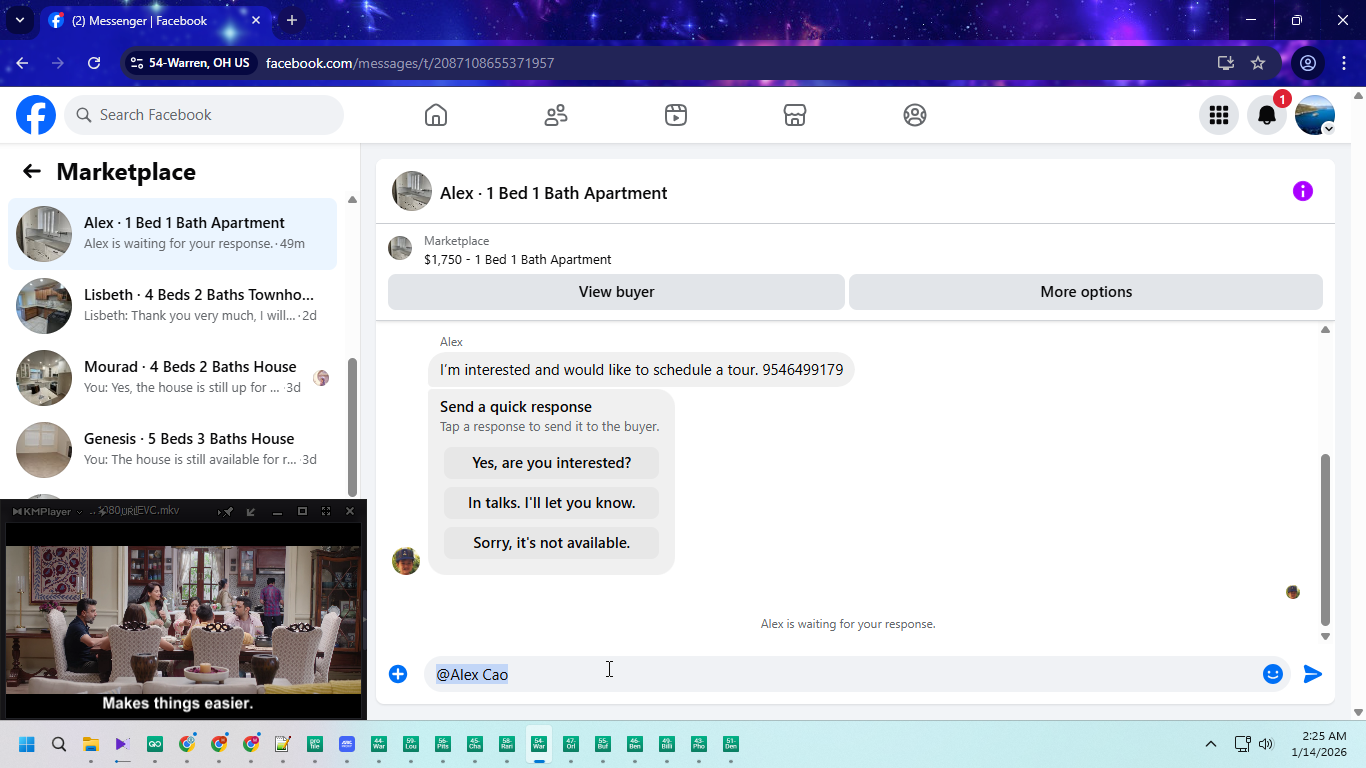Click the address bar URL
This screenshot has width=1366, height=768.
click(410, 63)
